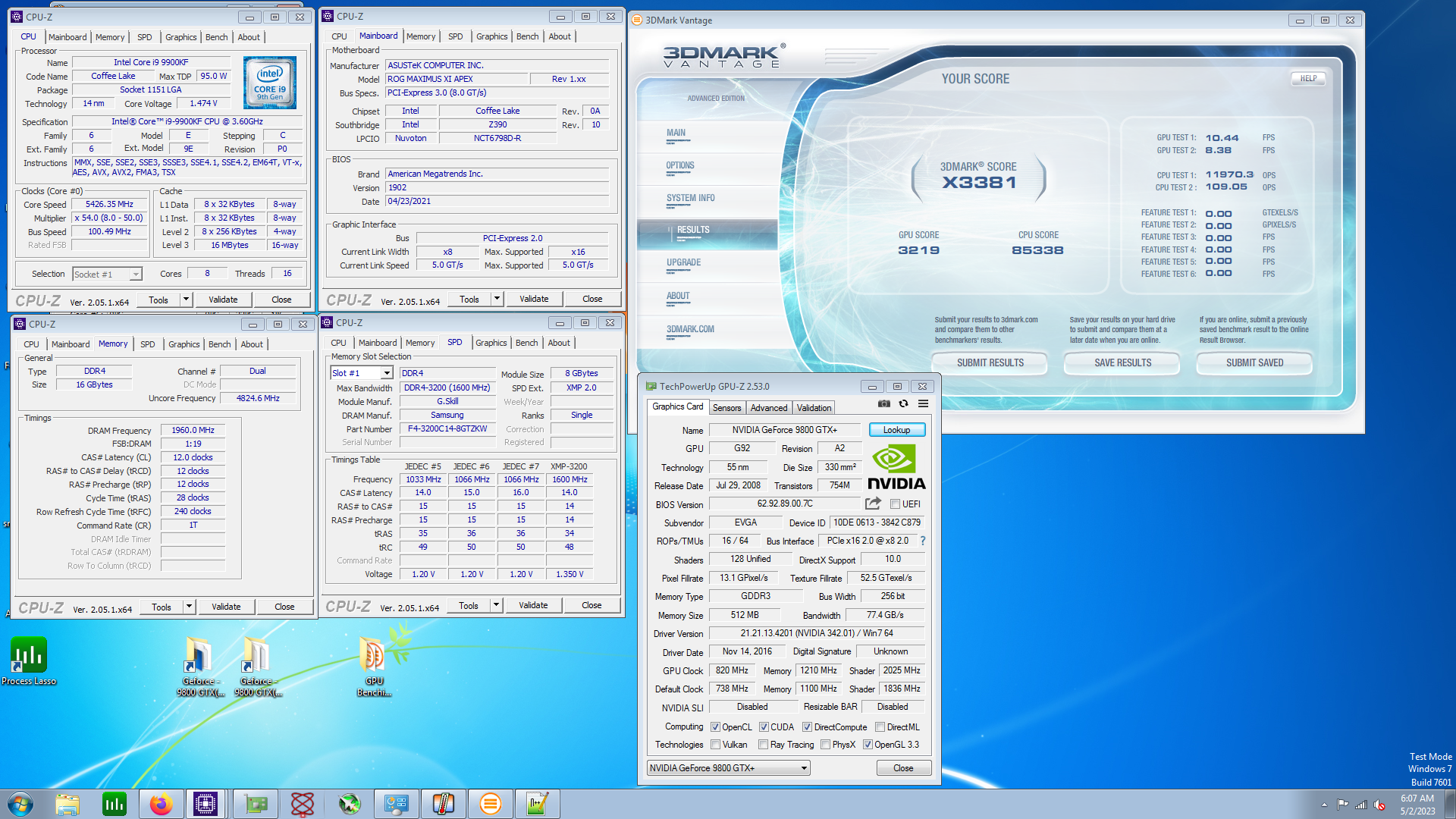This screenshot has width=1456, height=819.
Task: Click the thermometer taskbar icon
Action: (x=444, y=804)
